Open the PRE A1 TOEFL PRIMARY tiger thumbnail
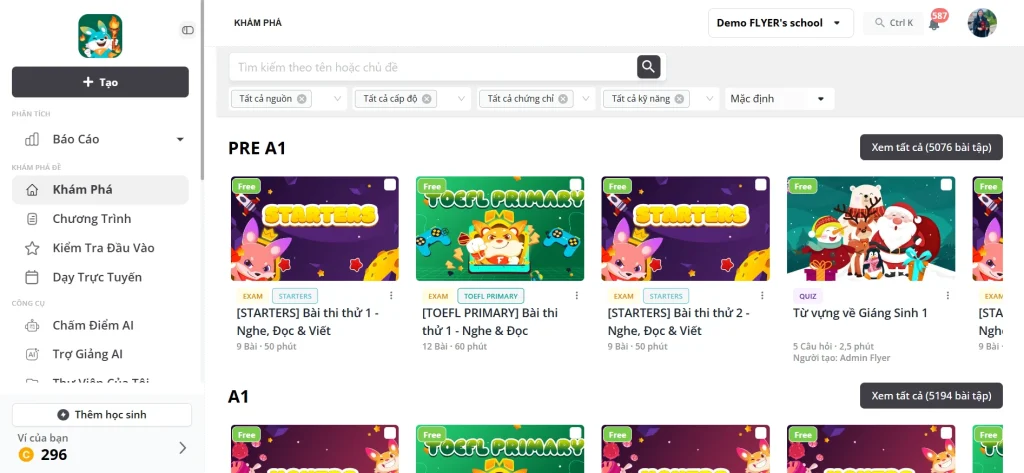 500,229
